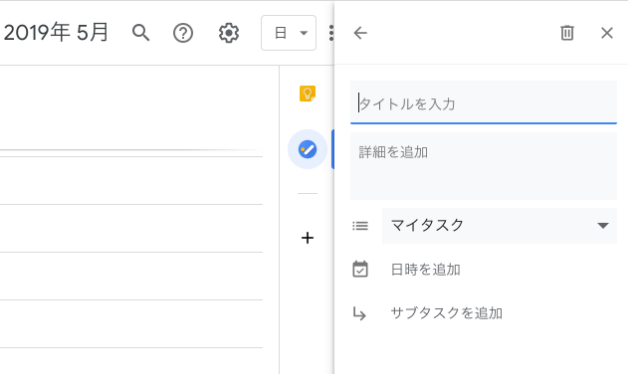Open the help question mark icon
The height and width of the screenshot is (374, 628).
click(x=183, y=33)
